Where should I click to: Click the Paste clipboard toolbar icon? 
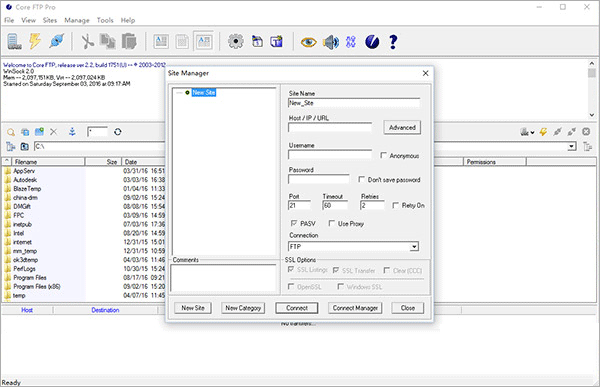click(x=129, y=41)
